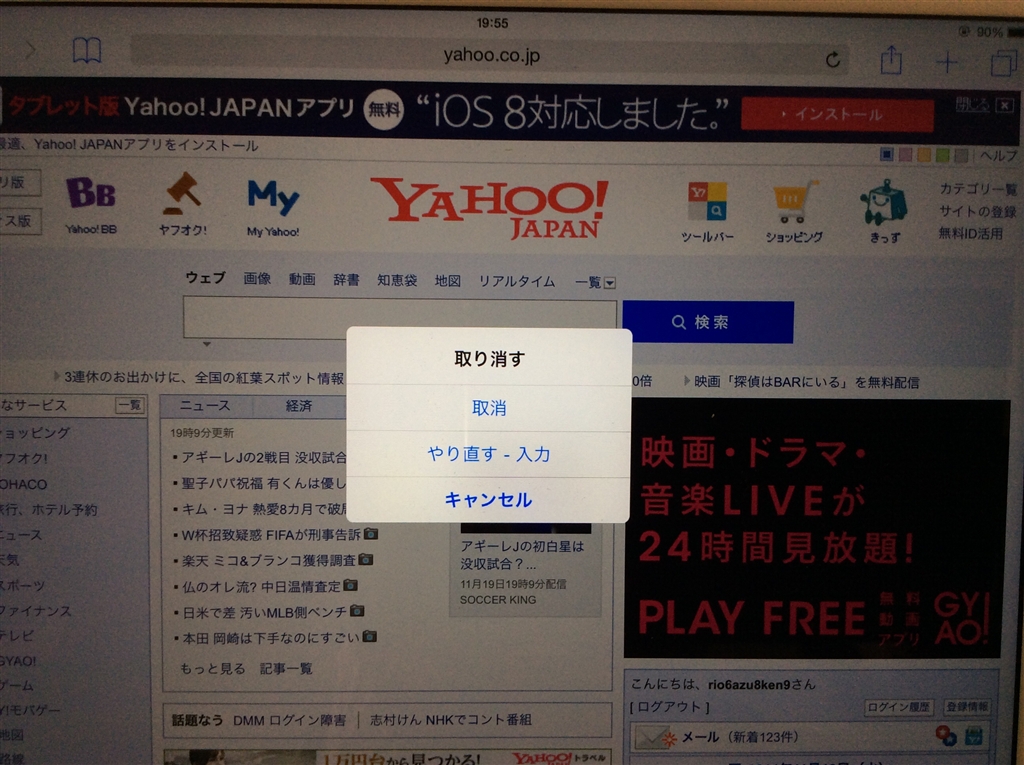Open the ツールバー icon

[707, 212]
